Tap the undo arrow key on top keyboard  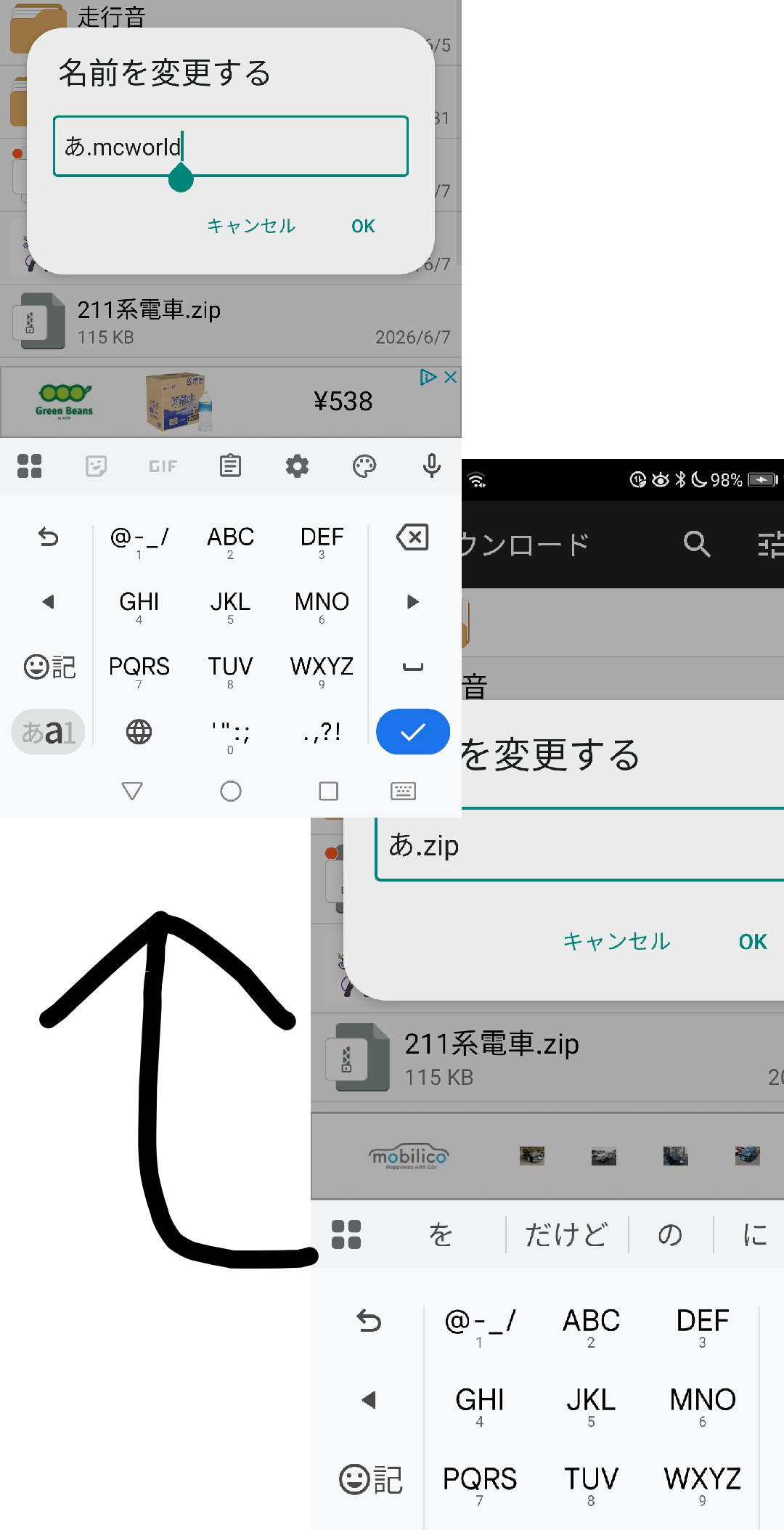(x=48, y=537)
